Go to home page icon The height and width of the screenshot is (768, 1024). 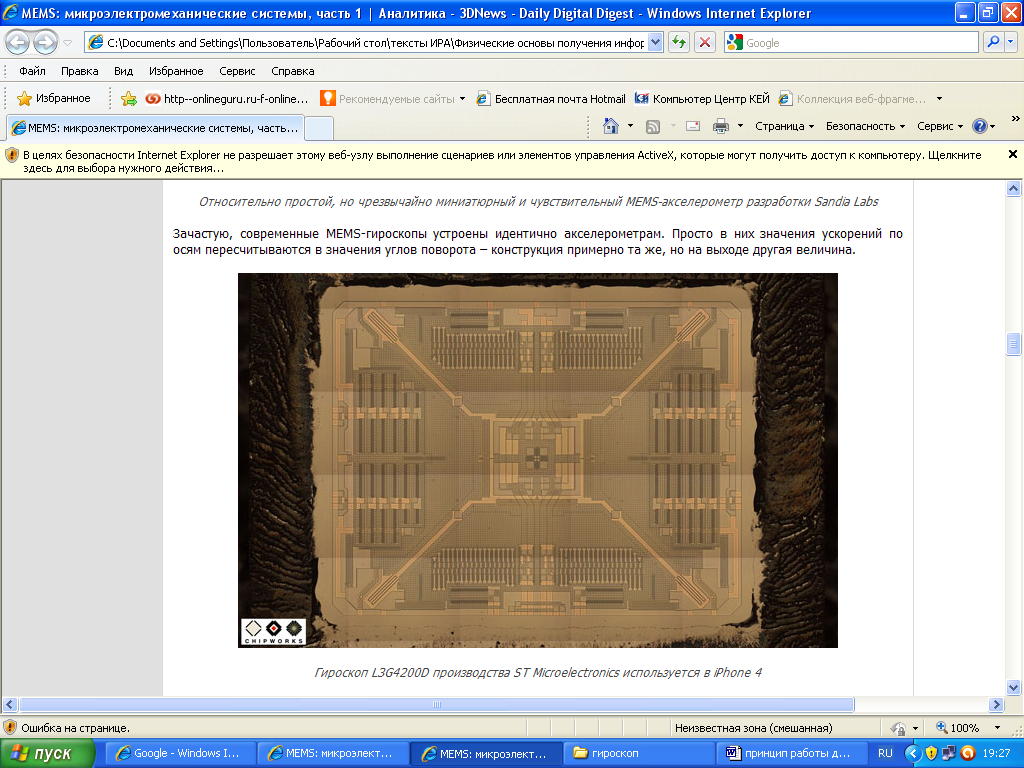(x=611, y=126)
